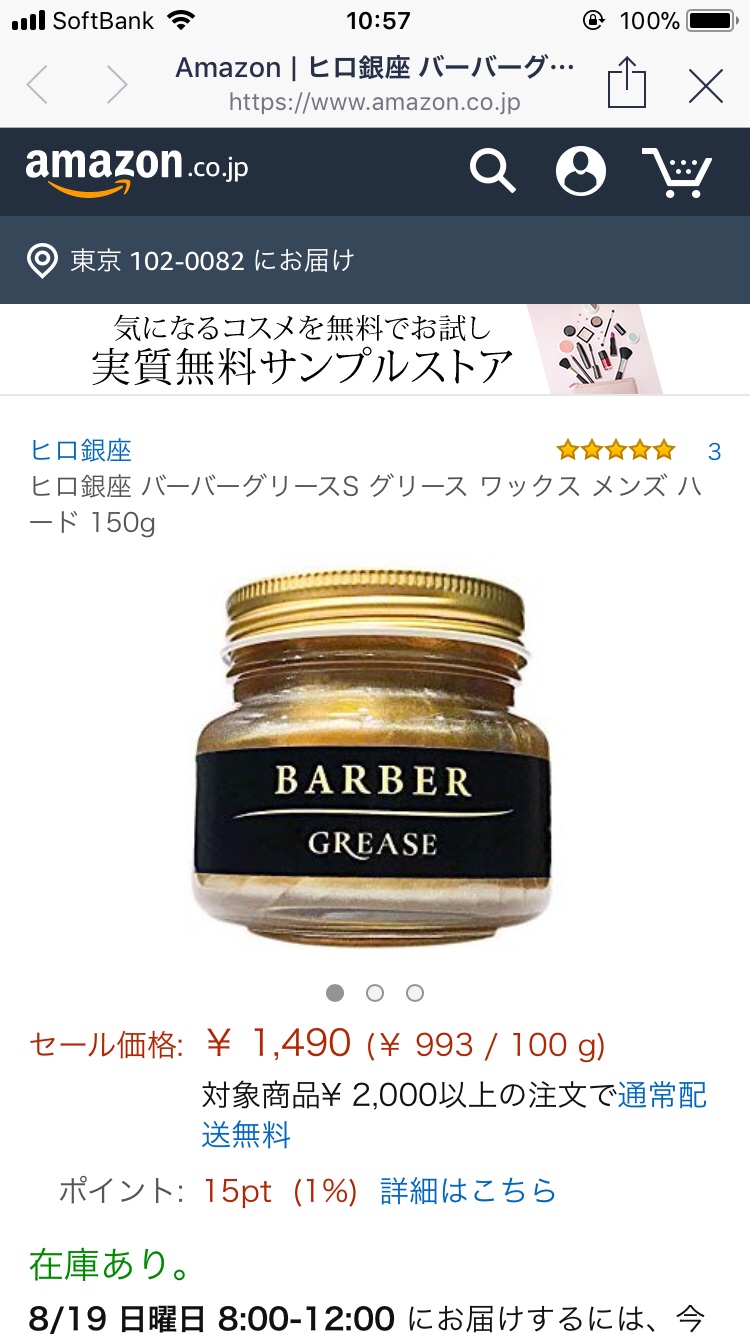
Task: Go forward with the right arrow
Action: click(x=117, y=85)
